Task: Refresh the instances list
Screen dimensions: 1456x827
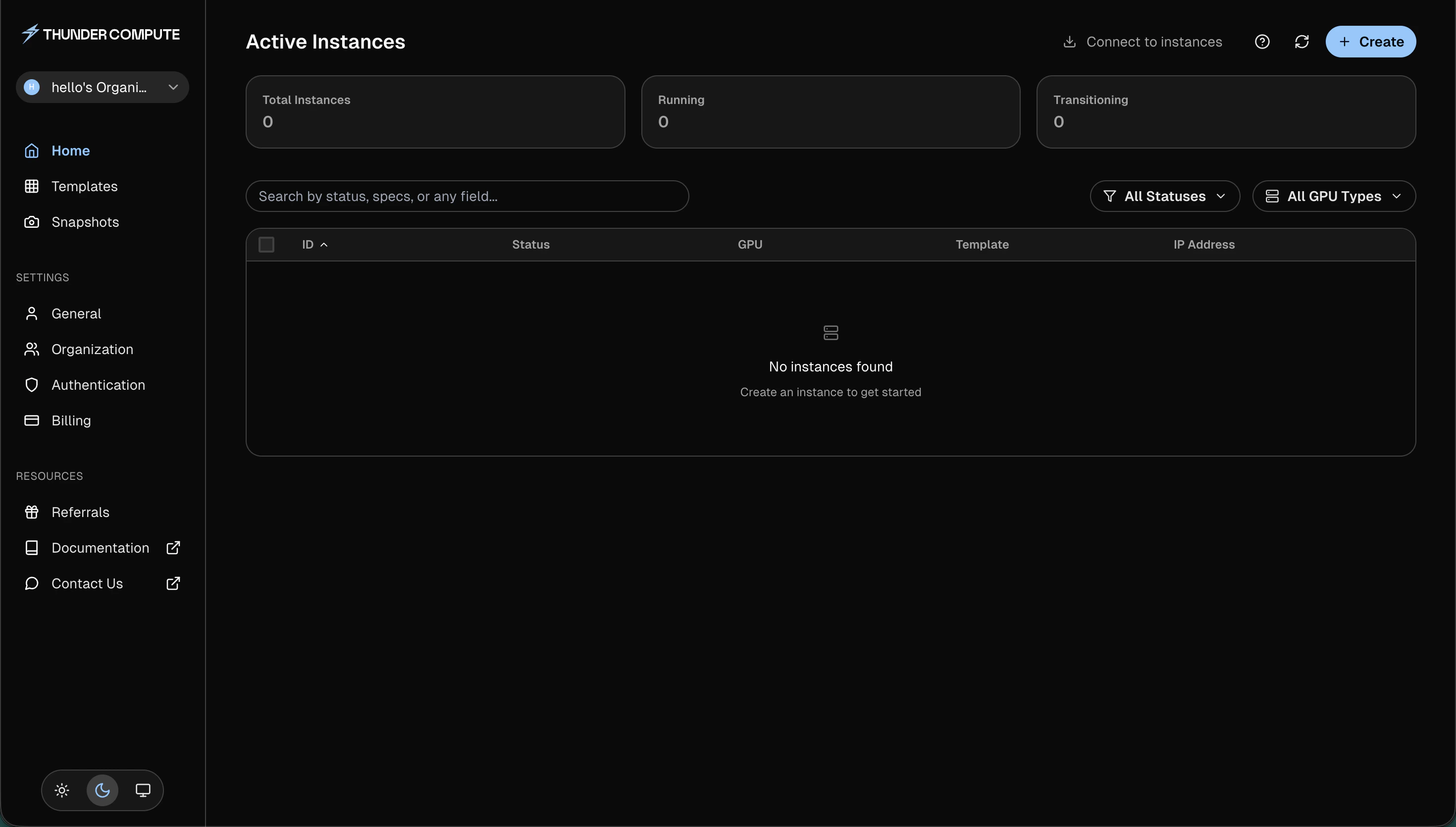Action: point(1301,42)
